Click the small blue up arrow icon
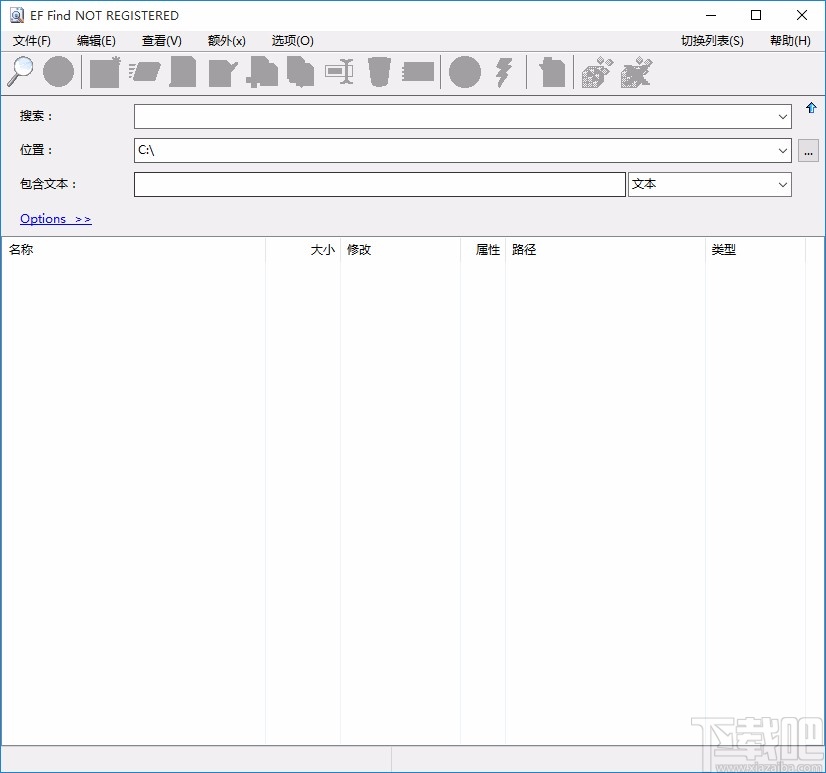This screenshot has height=773, width=826. pyautogui.click(x=811, y=108)
